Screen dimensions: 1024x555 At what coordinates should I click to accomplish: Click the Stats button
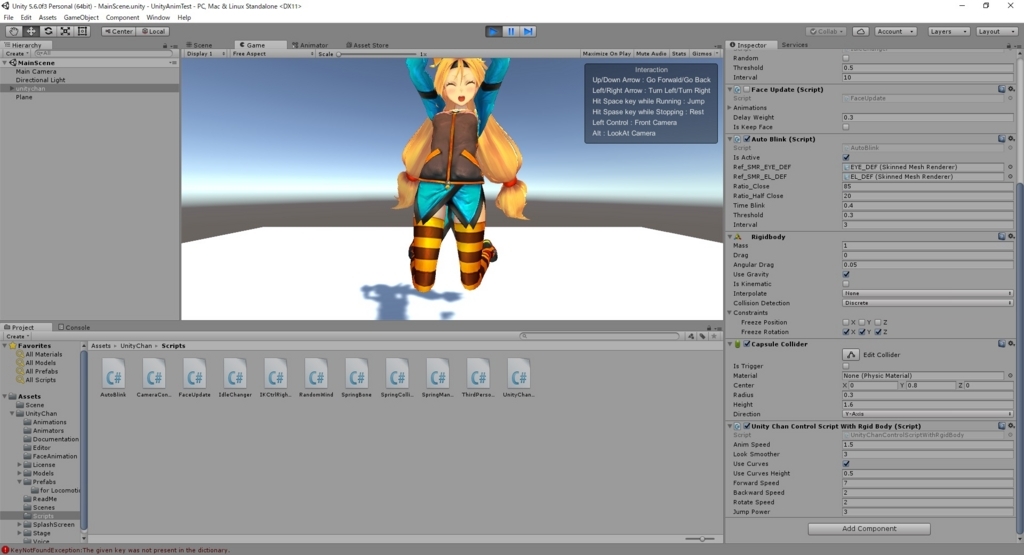click(x=679, y=54)
